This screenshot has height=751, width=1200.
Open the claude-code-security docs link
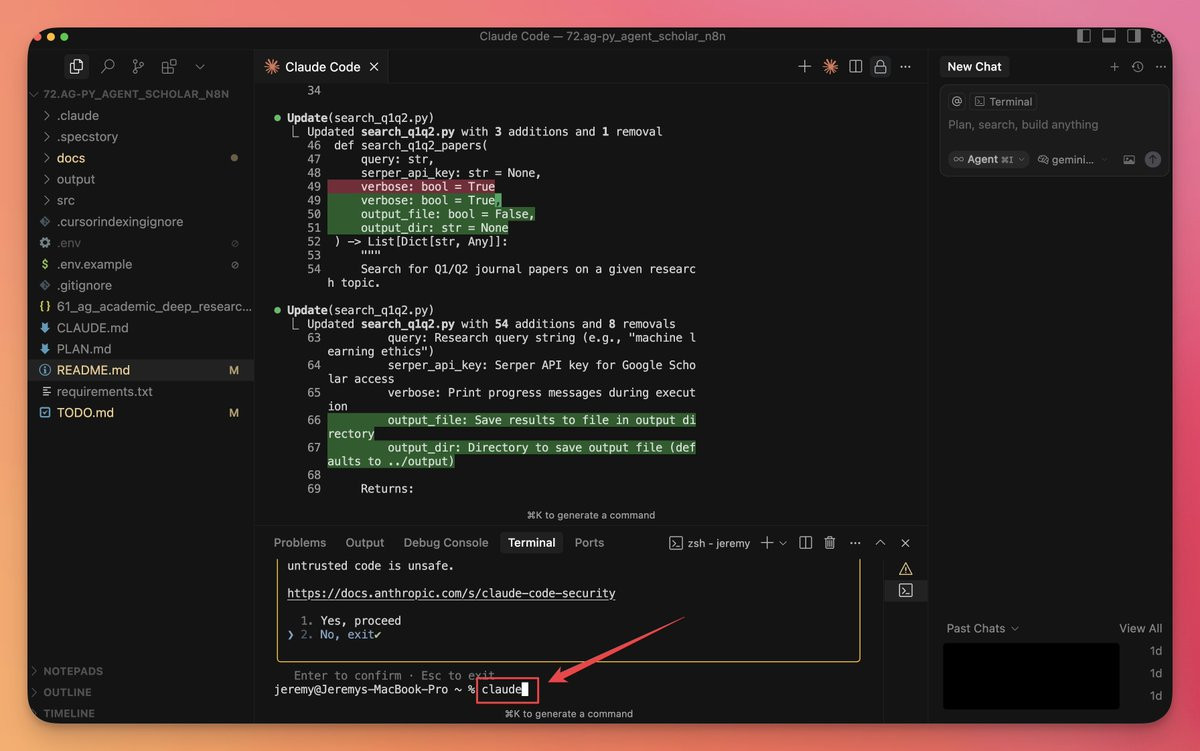tap(451, 593)
